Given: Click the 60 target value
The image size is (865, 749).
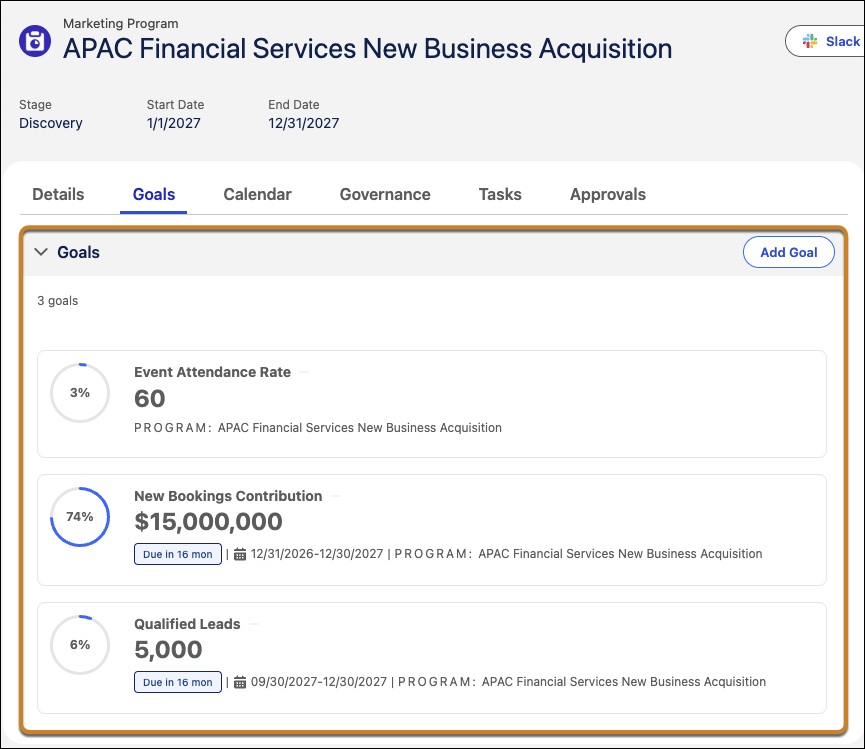Looking at the screenshot, I should click(x=149, y=398).
